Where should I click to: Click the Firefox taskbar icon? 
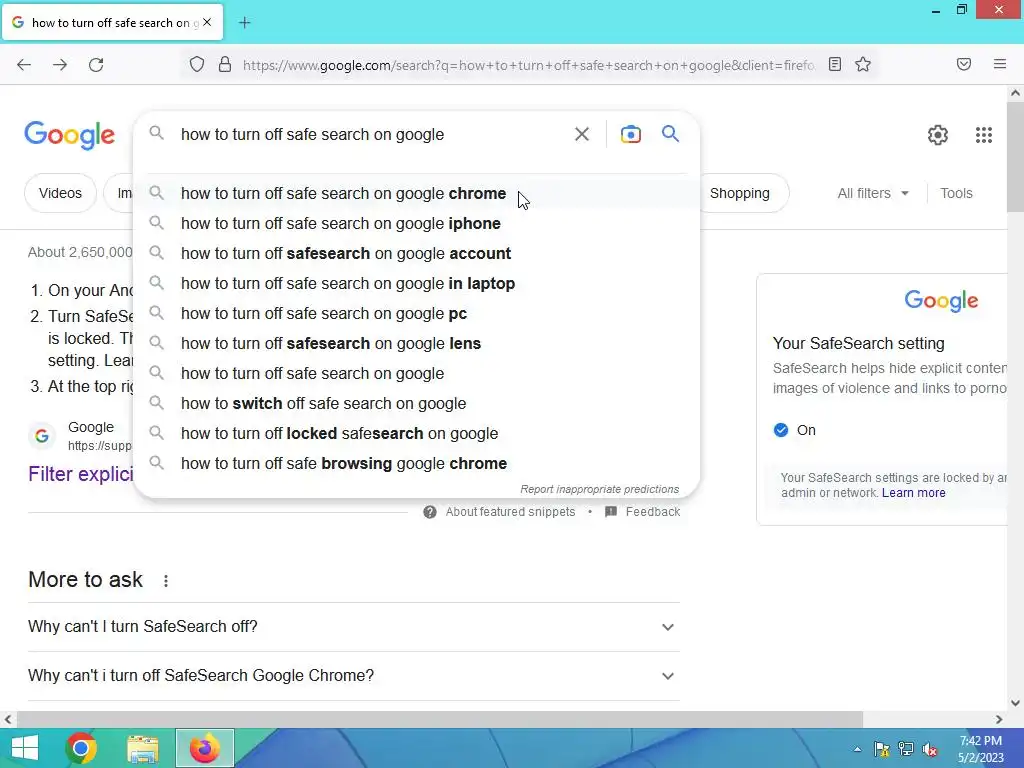click(x=205, y=748)
